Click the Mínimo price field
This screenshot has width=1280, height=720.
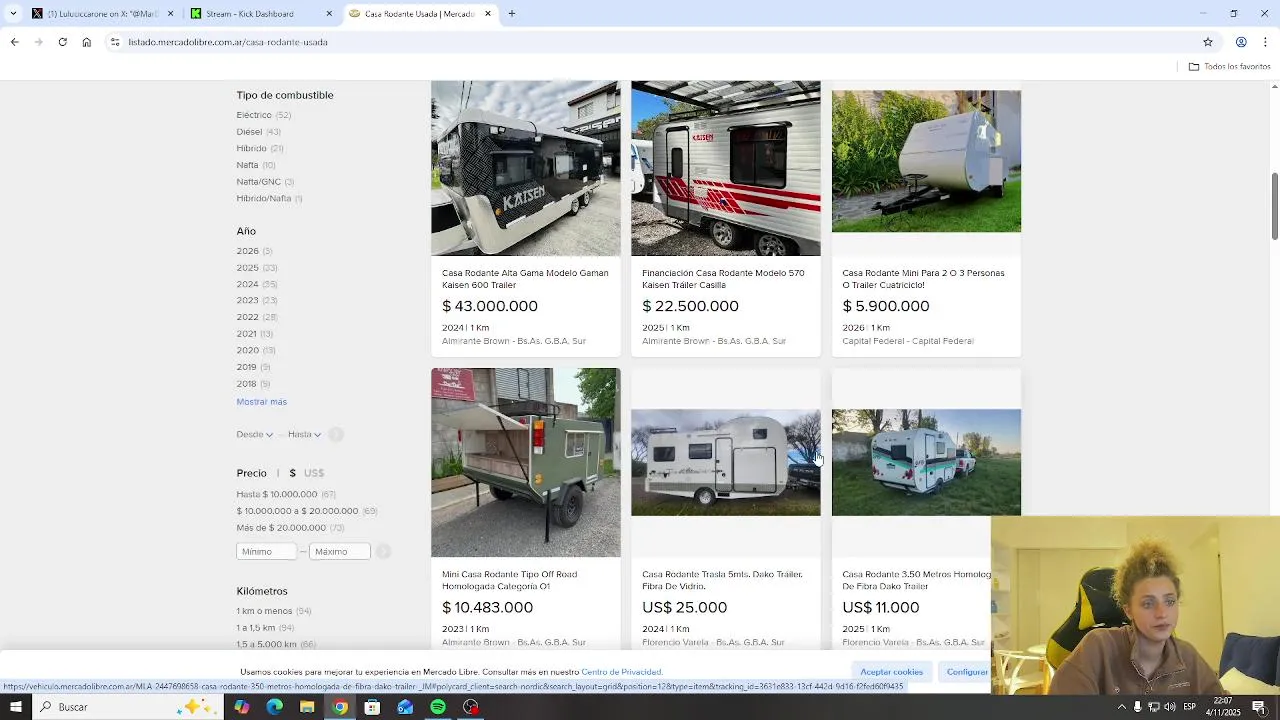coord(266,552)
